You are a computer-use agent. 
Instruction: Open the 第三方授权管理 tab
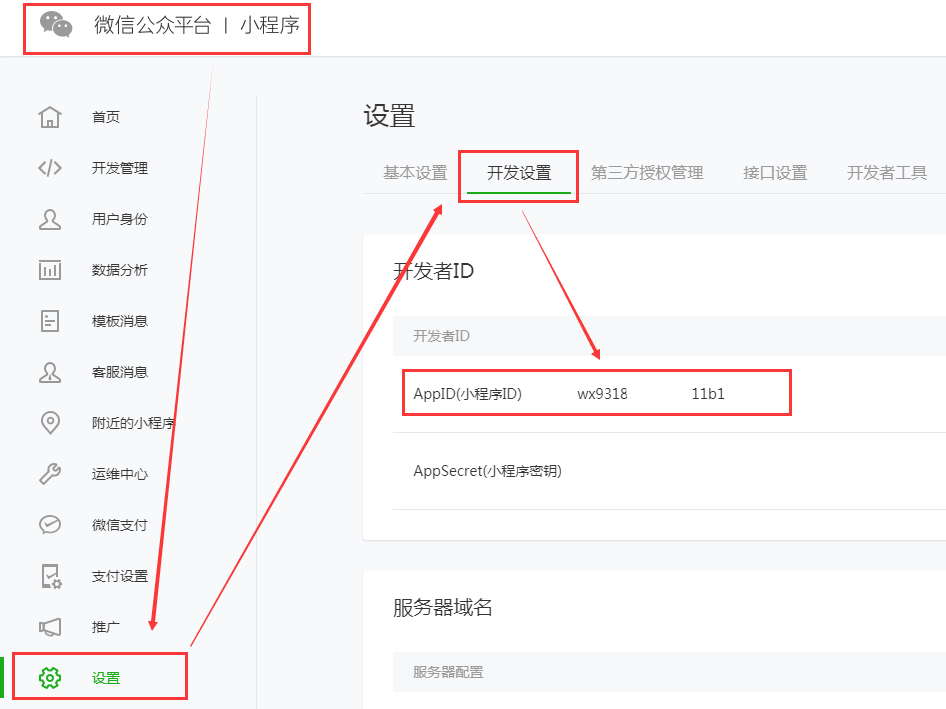coord(647,173)
